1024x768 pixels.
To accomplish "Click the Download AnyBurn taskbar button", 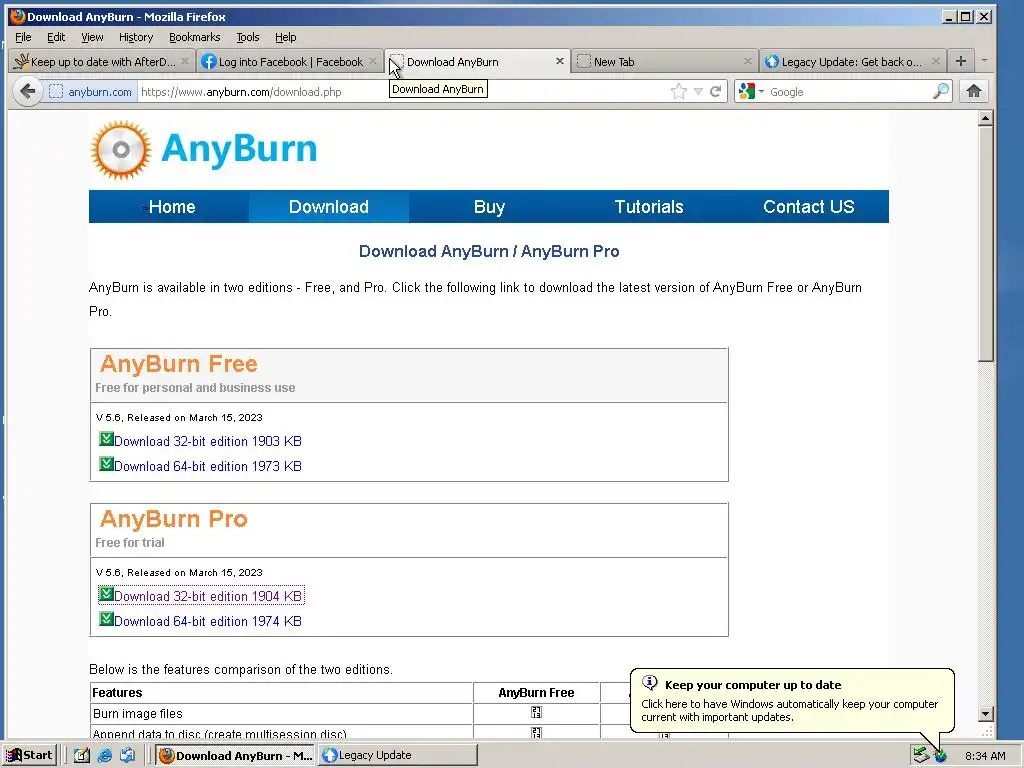I will (235, 756).
